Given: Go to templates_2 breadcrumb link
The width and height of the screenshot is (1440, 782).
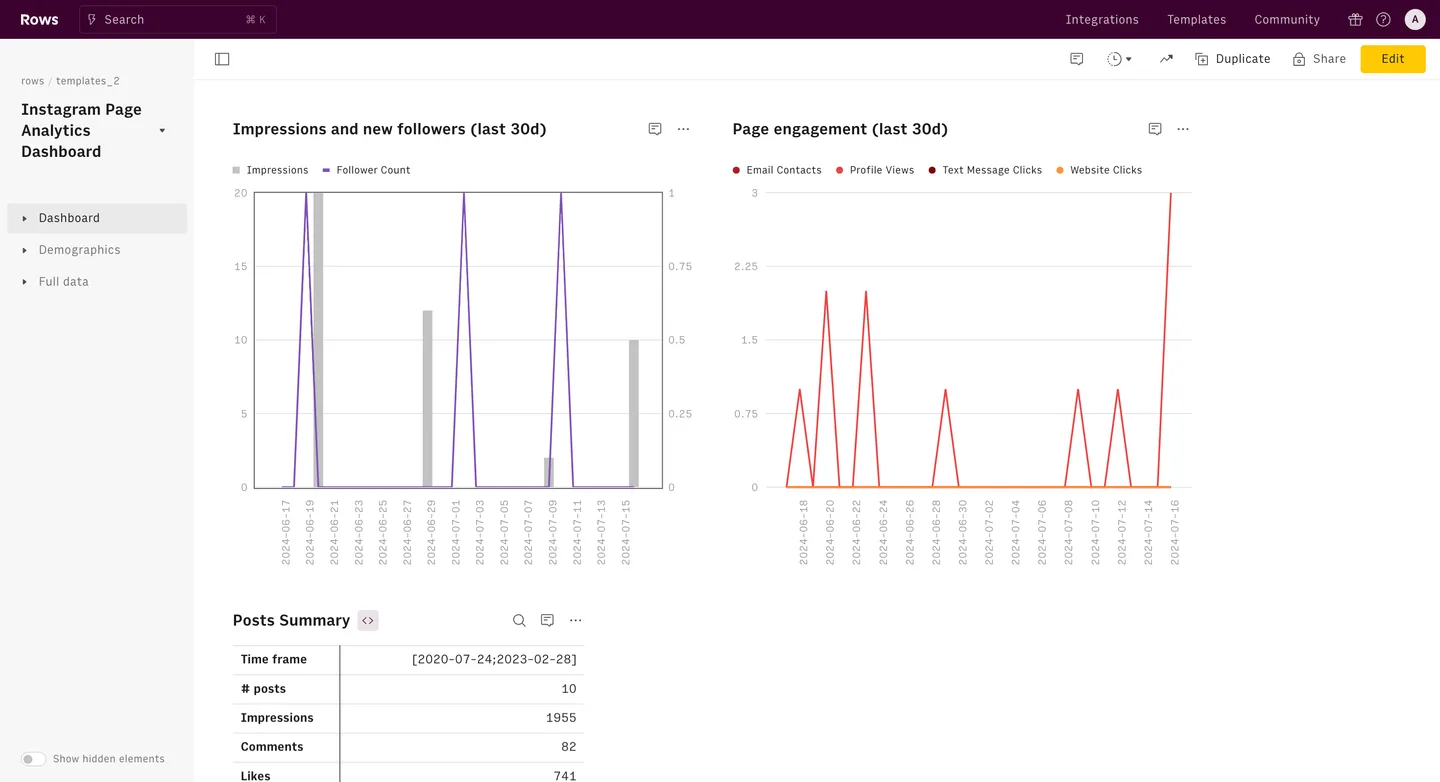Looking at the screenshot, I should (x=88, y=81).
